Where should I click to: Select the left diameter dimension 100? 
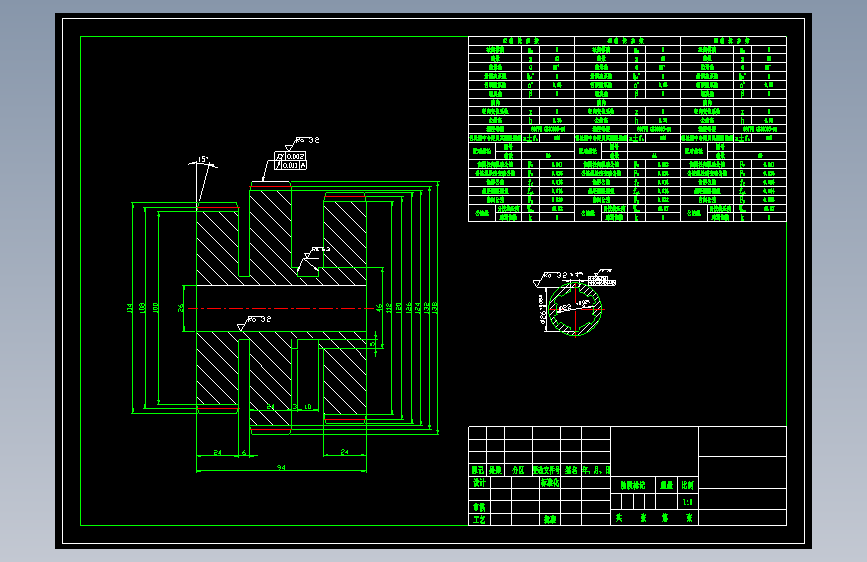tap(155, 308)
